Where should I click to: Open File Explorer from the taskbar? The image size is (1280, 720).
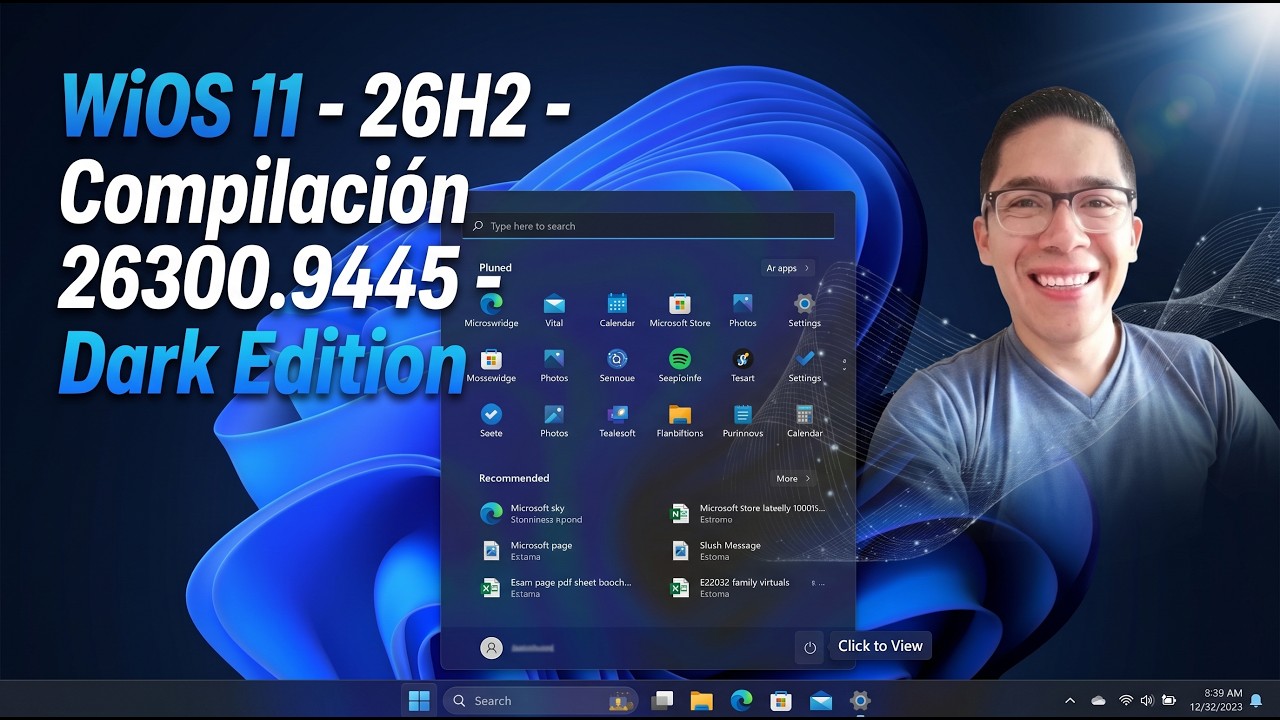(x=701, y=701)
